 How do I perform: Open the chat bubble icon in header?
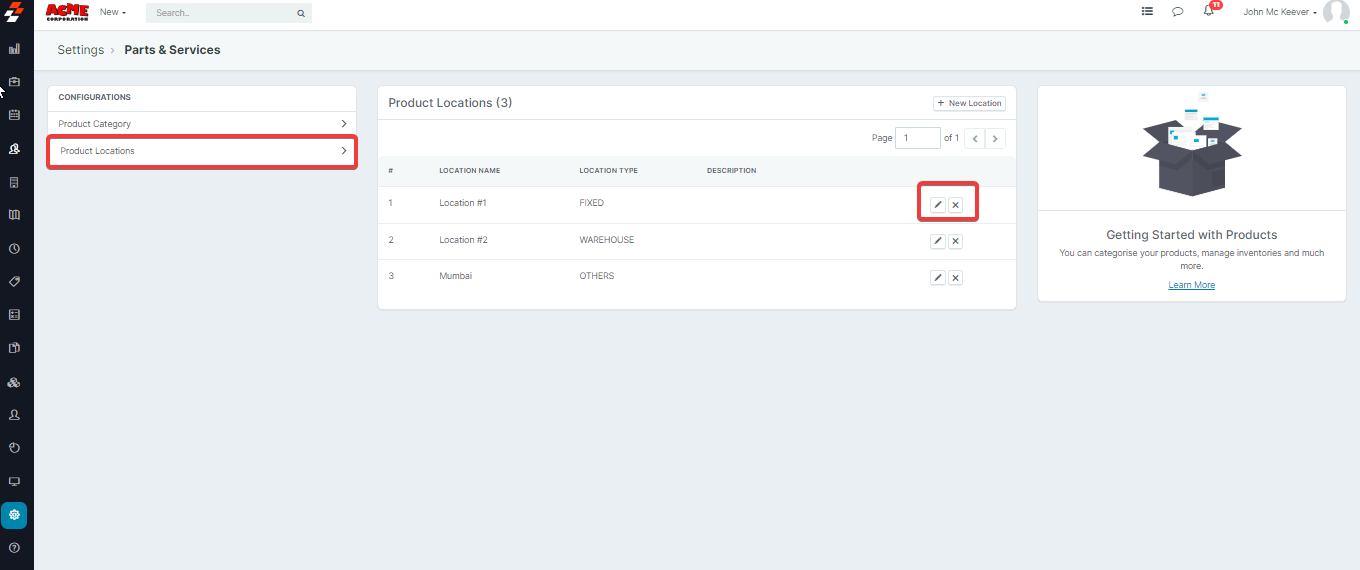coord(1178,12)
